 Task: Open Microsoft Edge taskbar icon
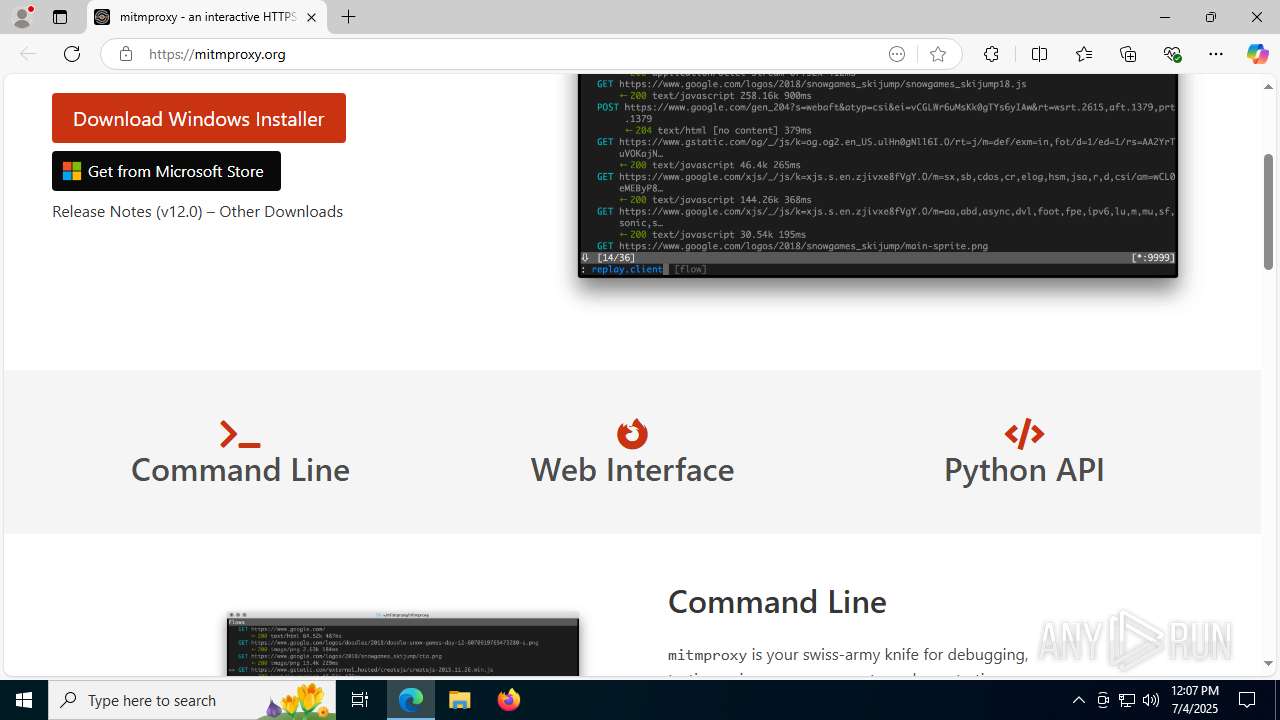tap(411, 700)
